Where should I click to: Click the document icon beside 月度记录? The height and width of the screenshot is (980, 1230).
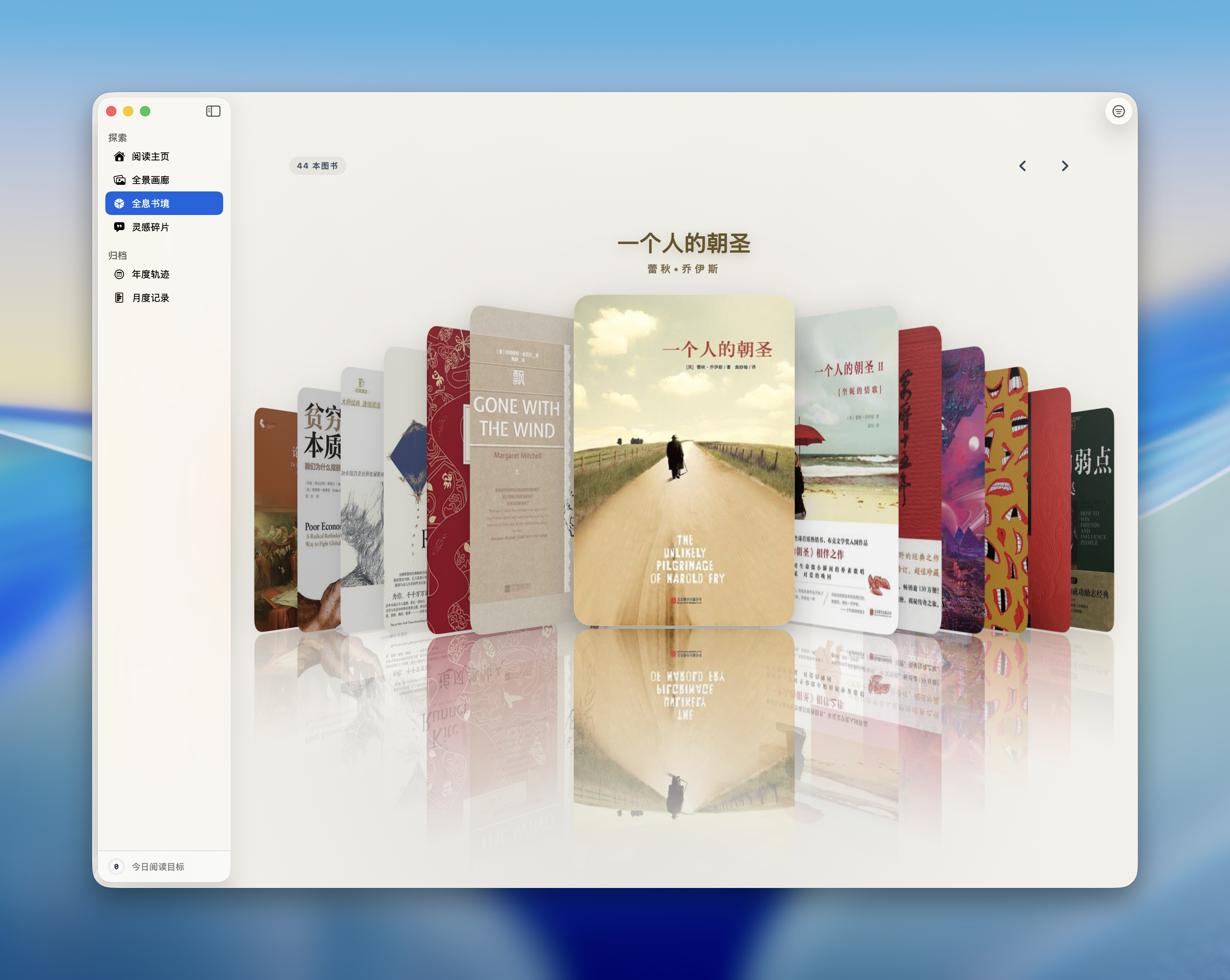119,298
